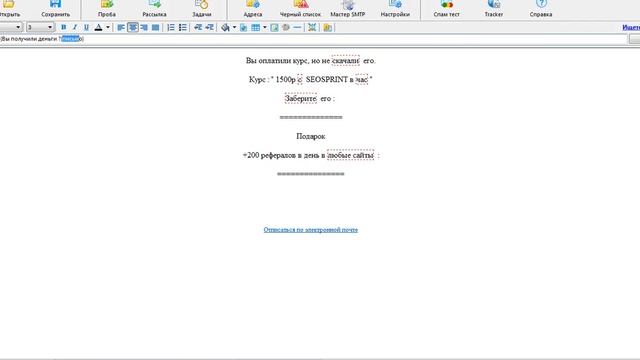Viewport: 640px width, 360px height.
Task: Open the Черный список blacklist
Action: pos(300,9)
